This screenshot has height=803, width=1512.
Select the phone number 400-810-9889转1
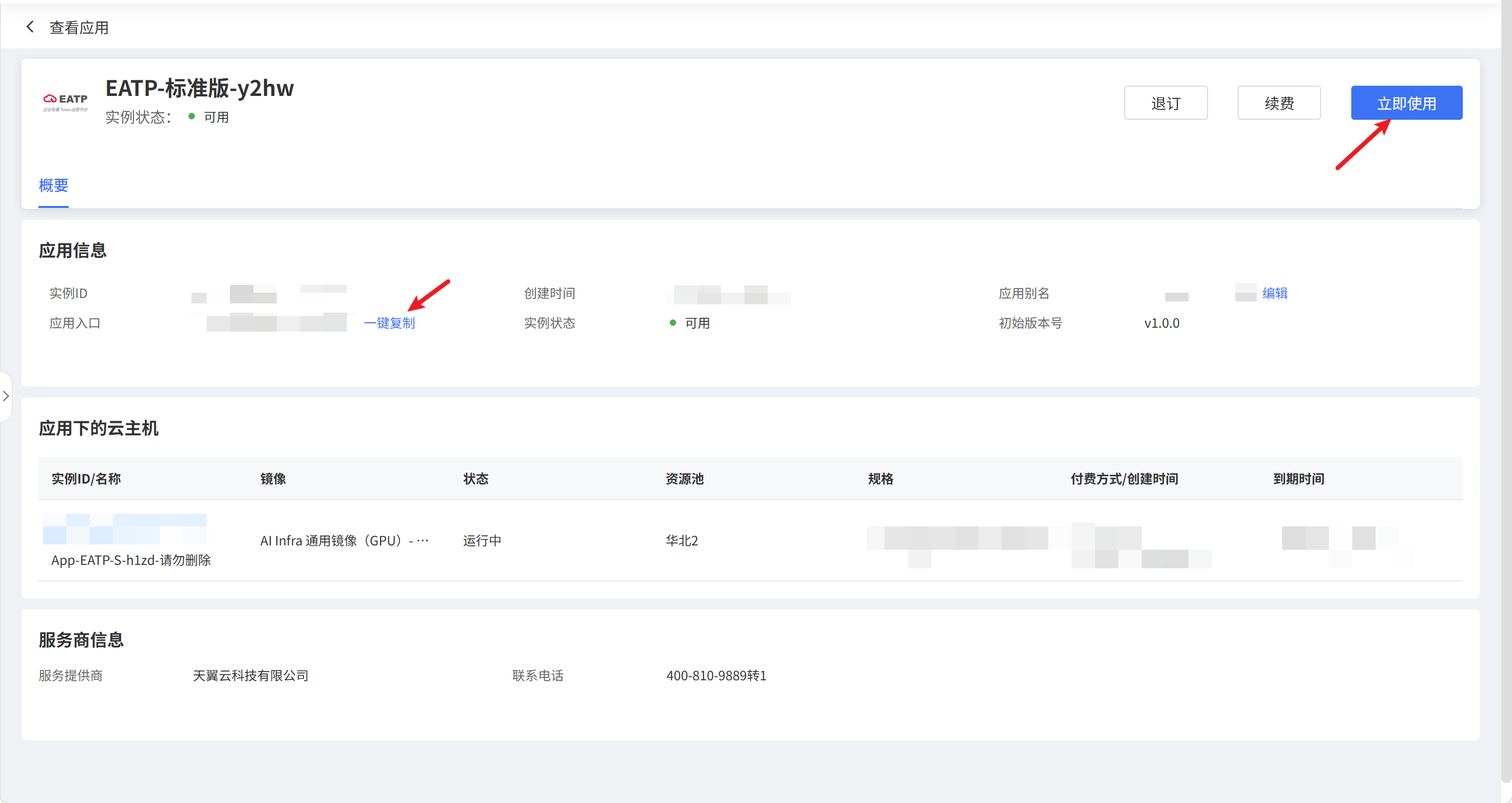click(716, 675)
